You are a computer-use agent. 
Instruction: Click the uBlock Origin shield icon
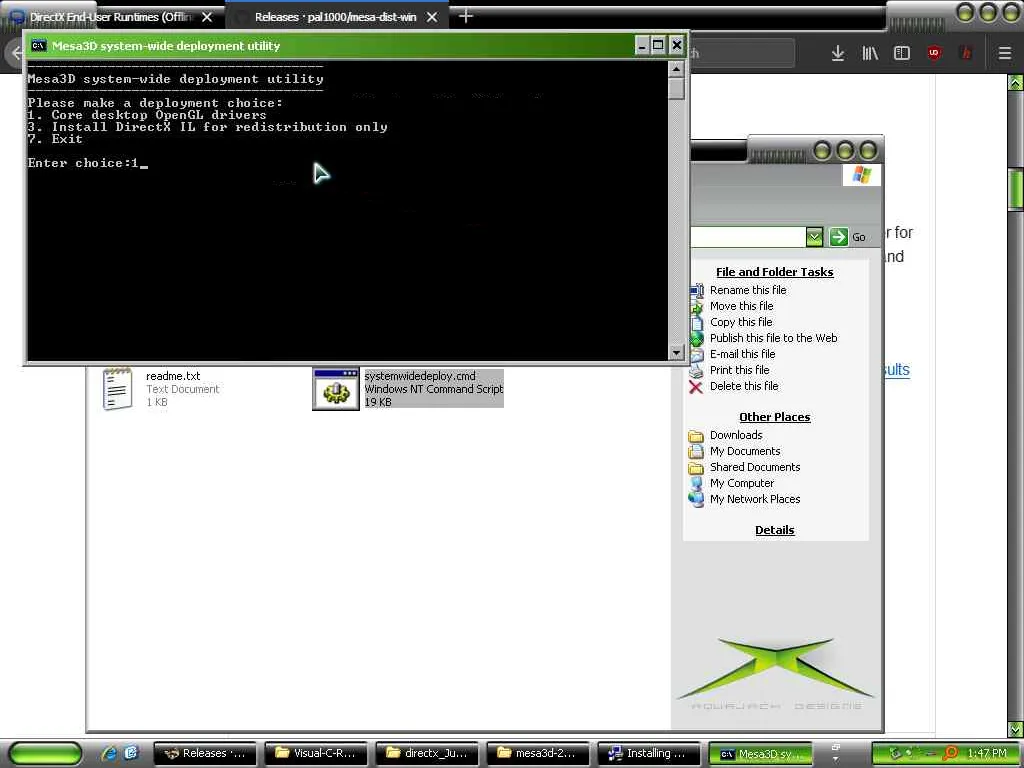(x=935, y=53)
